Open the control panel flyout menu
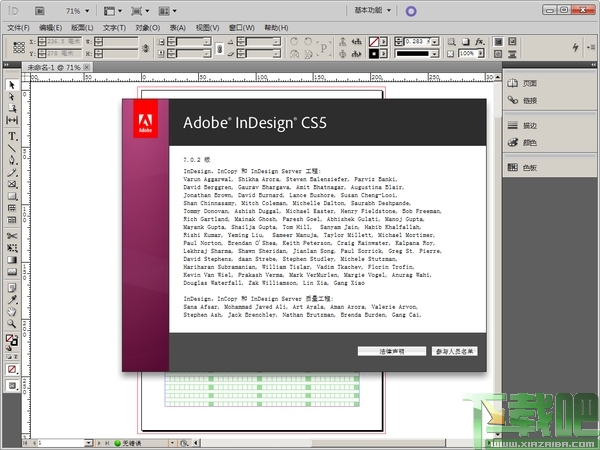The height and width of the screenshot is (450, 600). [590, 47]
